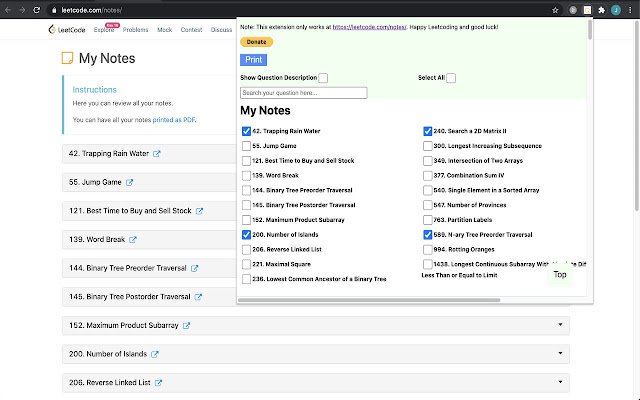This screenshot has height=400, width=640.
Task: Uncheck 240. Search a 2D Matrix II checkbox
Action: [427, 131]
